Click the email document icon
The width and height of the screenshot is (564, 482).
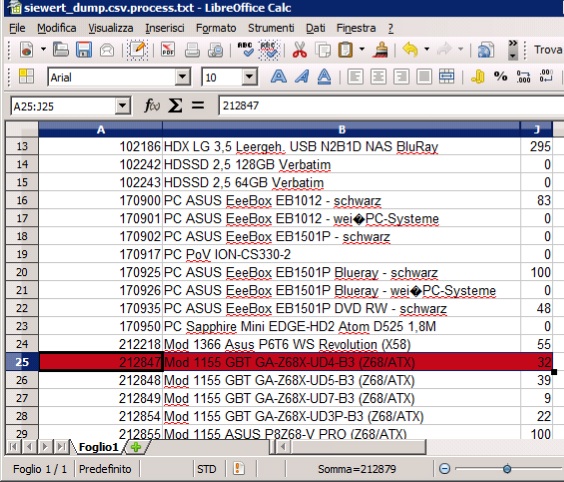[107, 50]
